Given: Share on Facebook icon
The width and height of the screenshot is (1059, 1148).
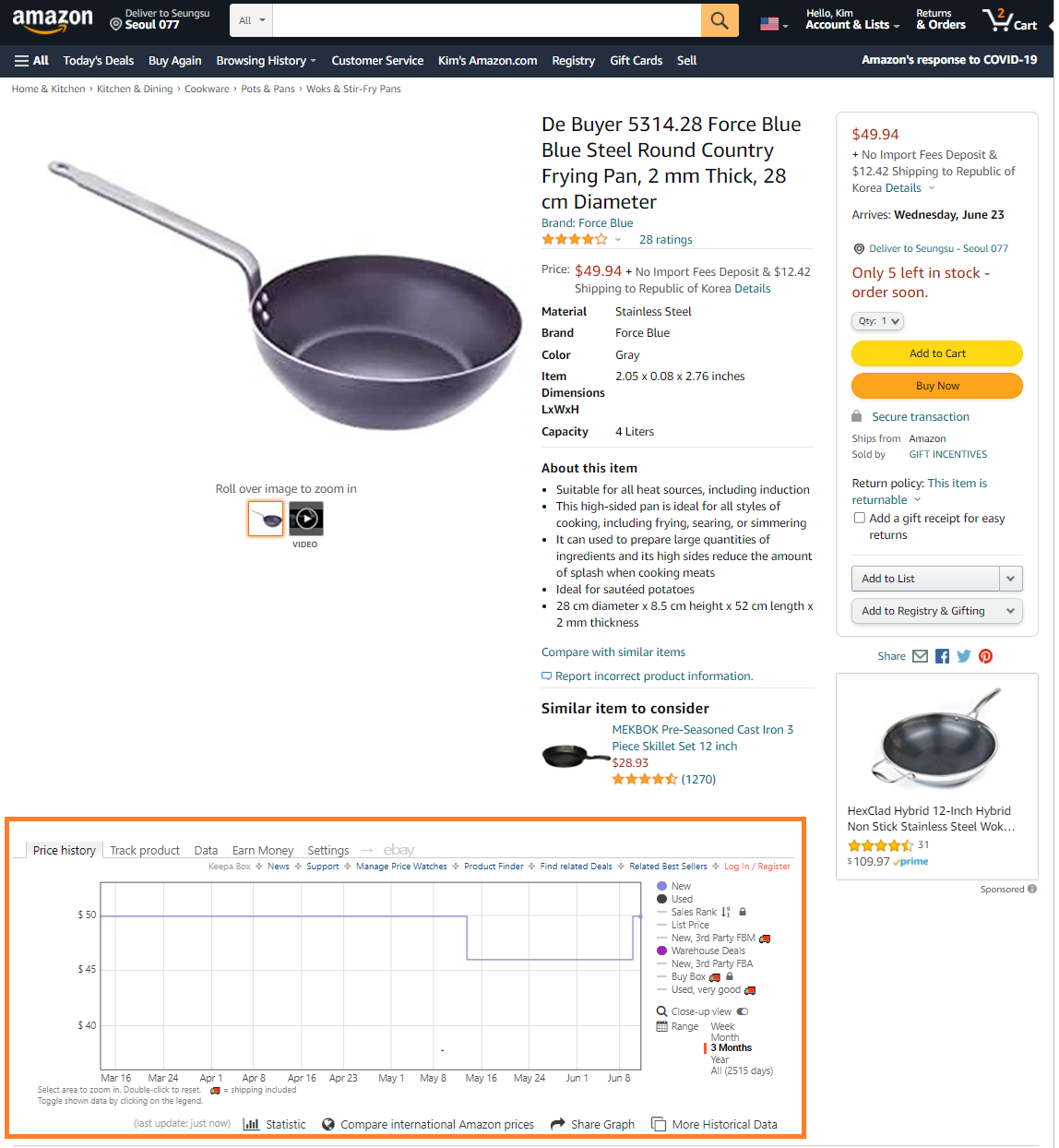Looking at the screenshot, I should pyautogui.click(x=942, y=656).
